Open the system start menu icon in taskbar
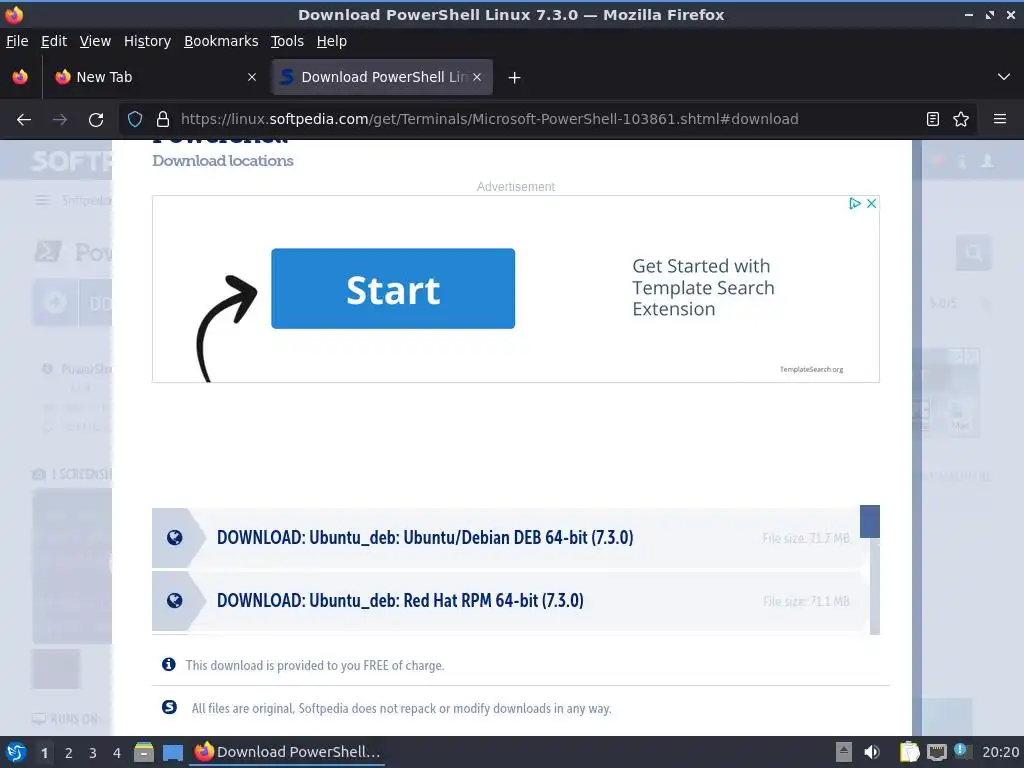 16,752
